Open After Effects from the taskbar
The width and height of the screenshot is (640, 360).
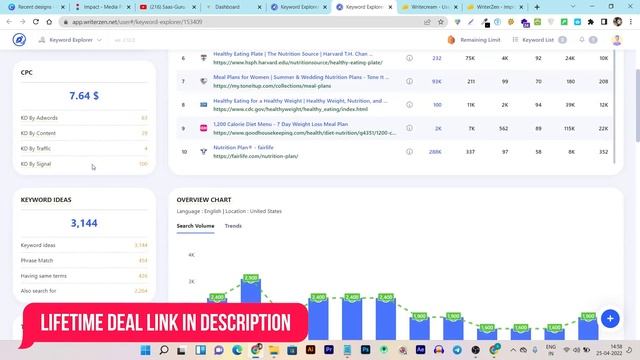tap(420, 350)
